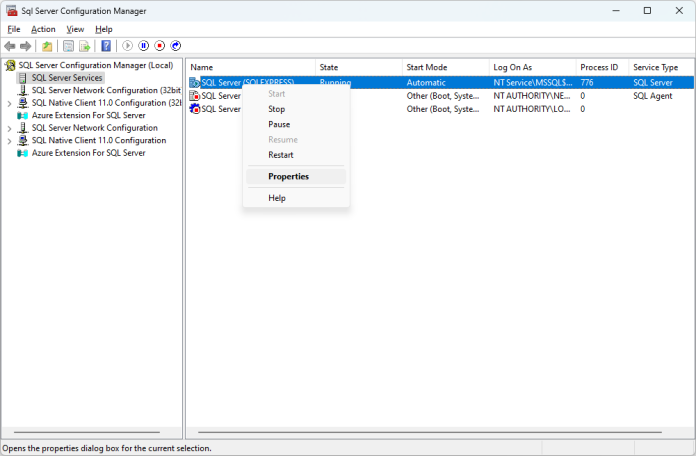The width and height of the screenshot is (696, 456).
Task: Expand SQL Native Client 11.0 Configuration (32bit)
Action: (9, 103)
